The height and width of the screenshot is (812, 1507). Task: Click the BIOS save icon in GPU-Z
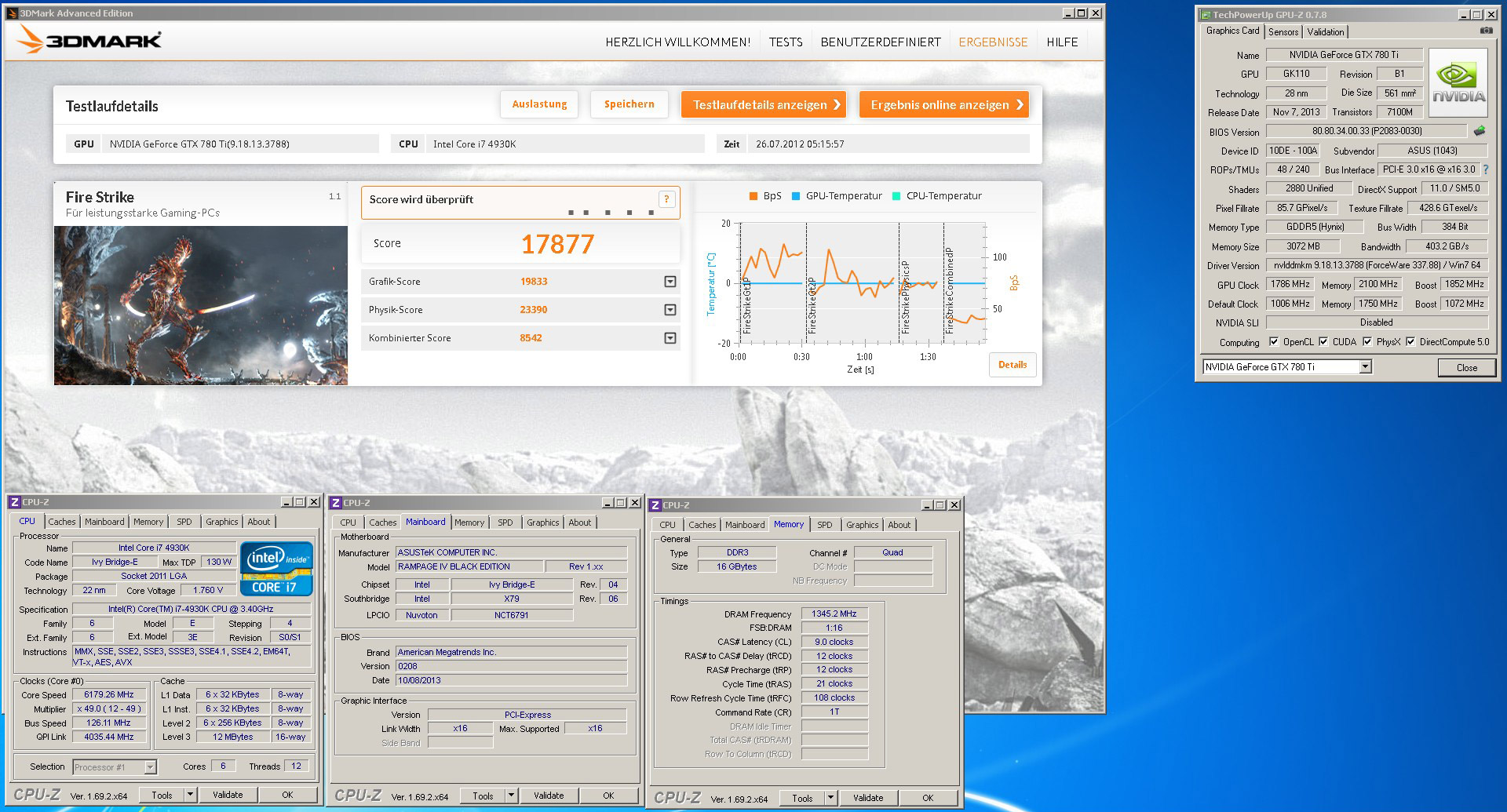click(x=1480, y=131)
